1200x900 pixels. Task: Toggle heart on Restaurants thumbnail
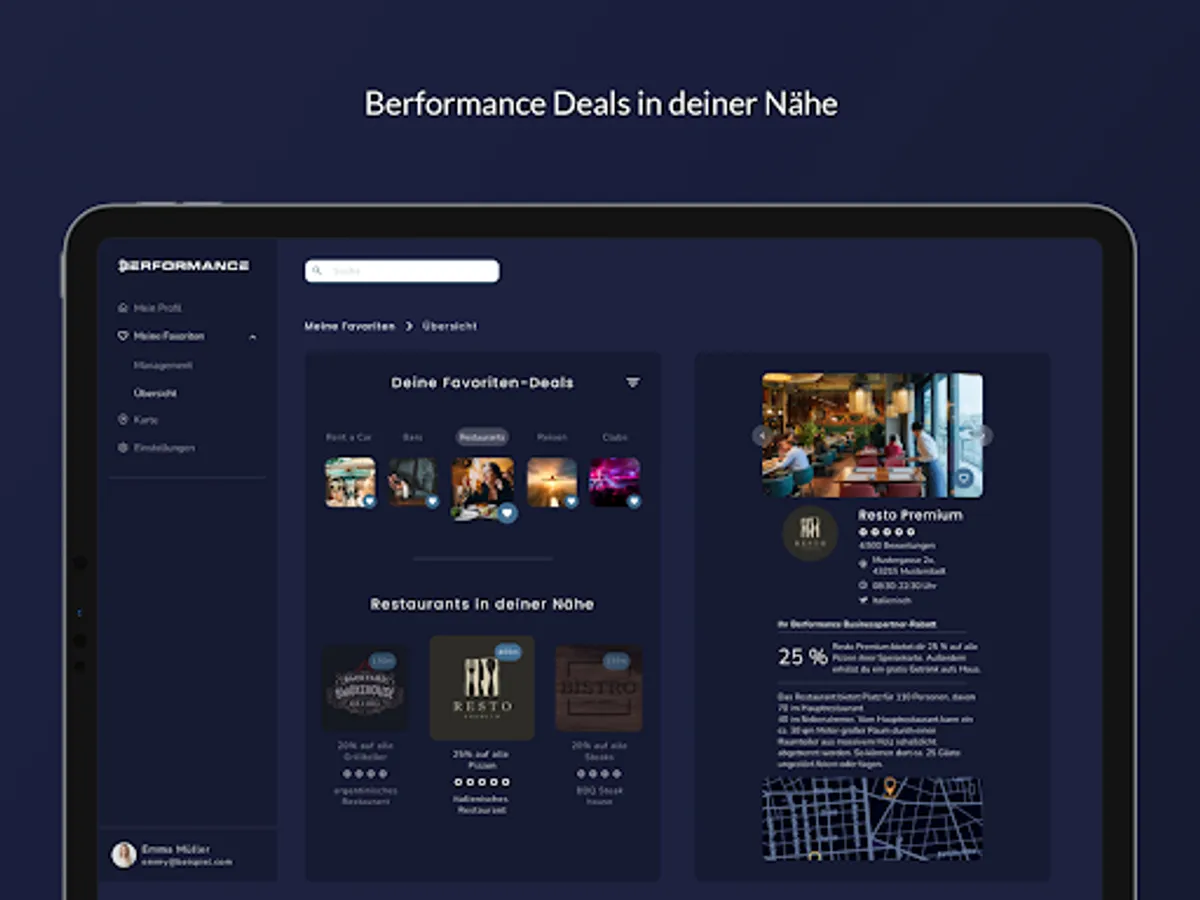507,513
